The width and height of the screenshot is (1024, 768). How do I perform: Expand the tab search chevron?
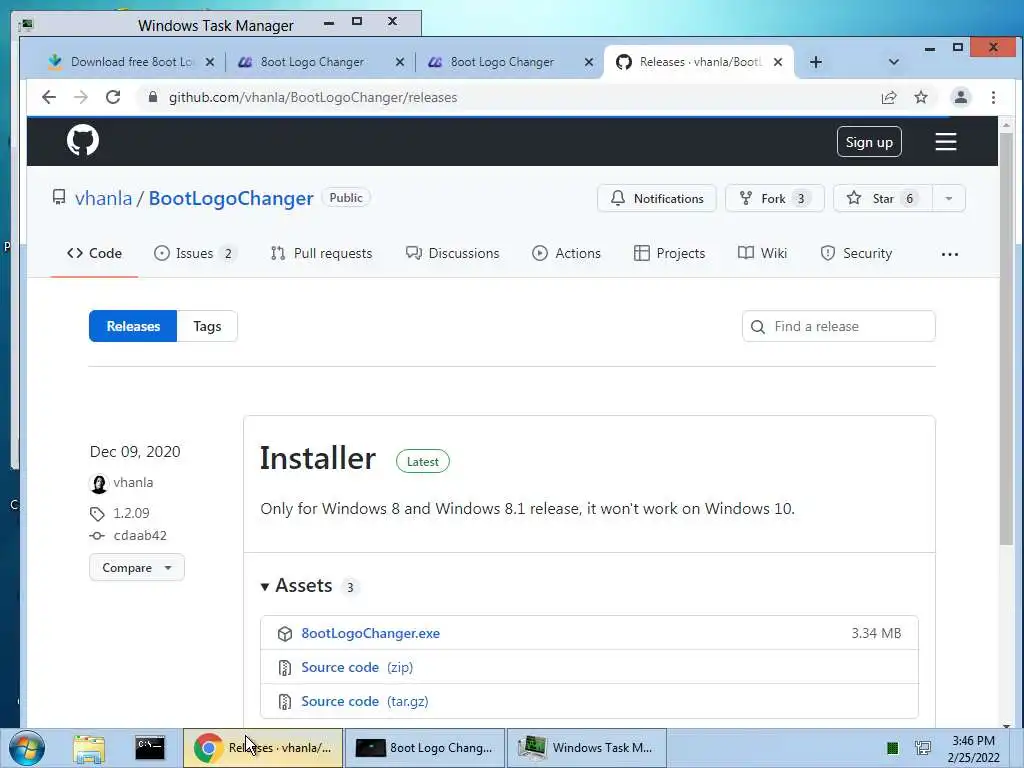tap(894, 62)
